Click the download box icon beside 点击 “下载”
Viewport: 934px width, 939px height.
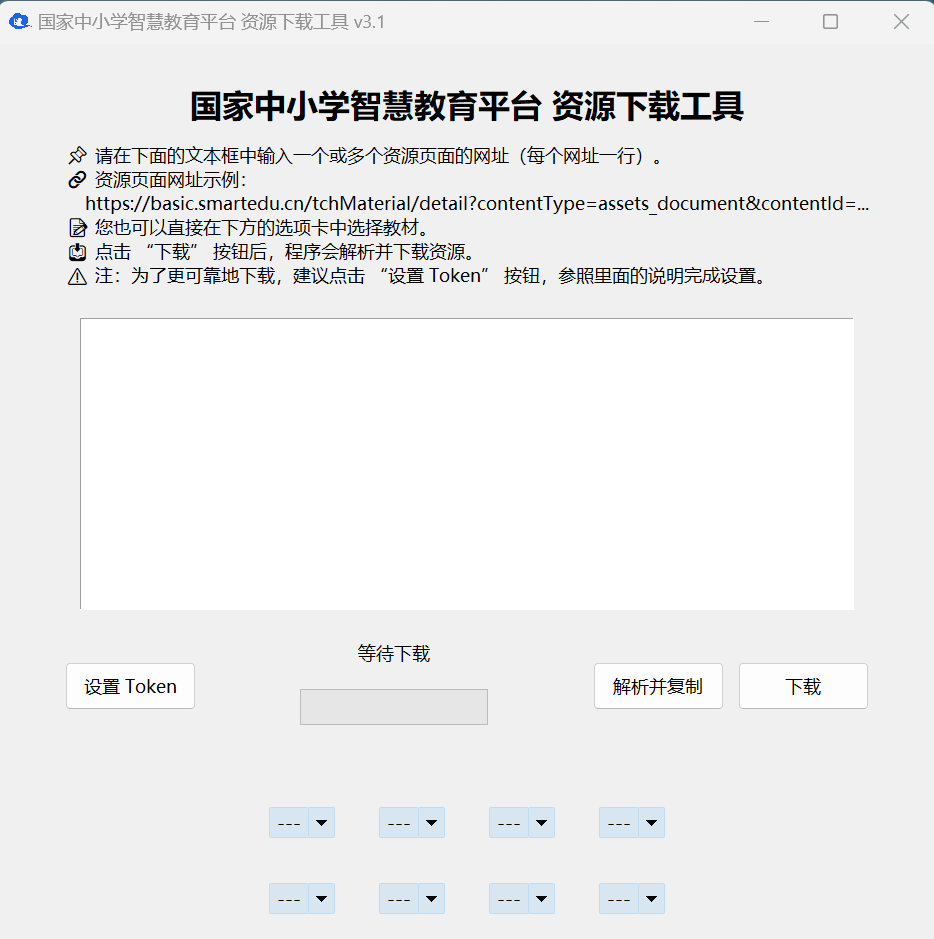pyautogui.click(x=77, y=252)
